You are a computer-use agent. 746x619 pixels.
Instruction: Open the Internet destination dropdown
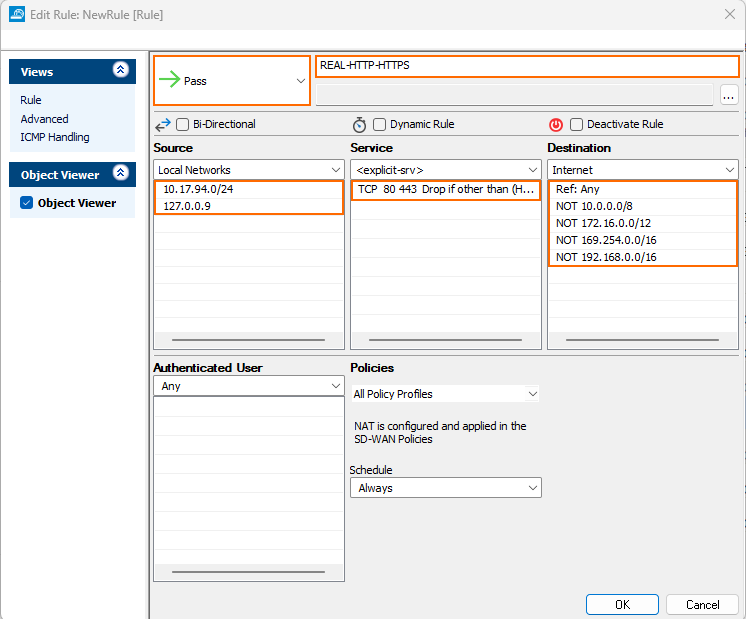(x=642, y=170)
